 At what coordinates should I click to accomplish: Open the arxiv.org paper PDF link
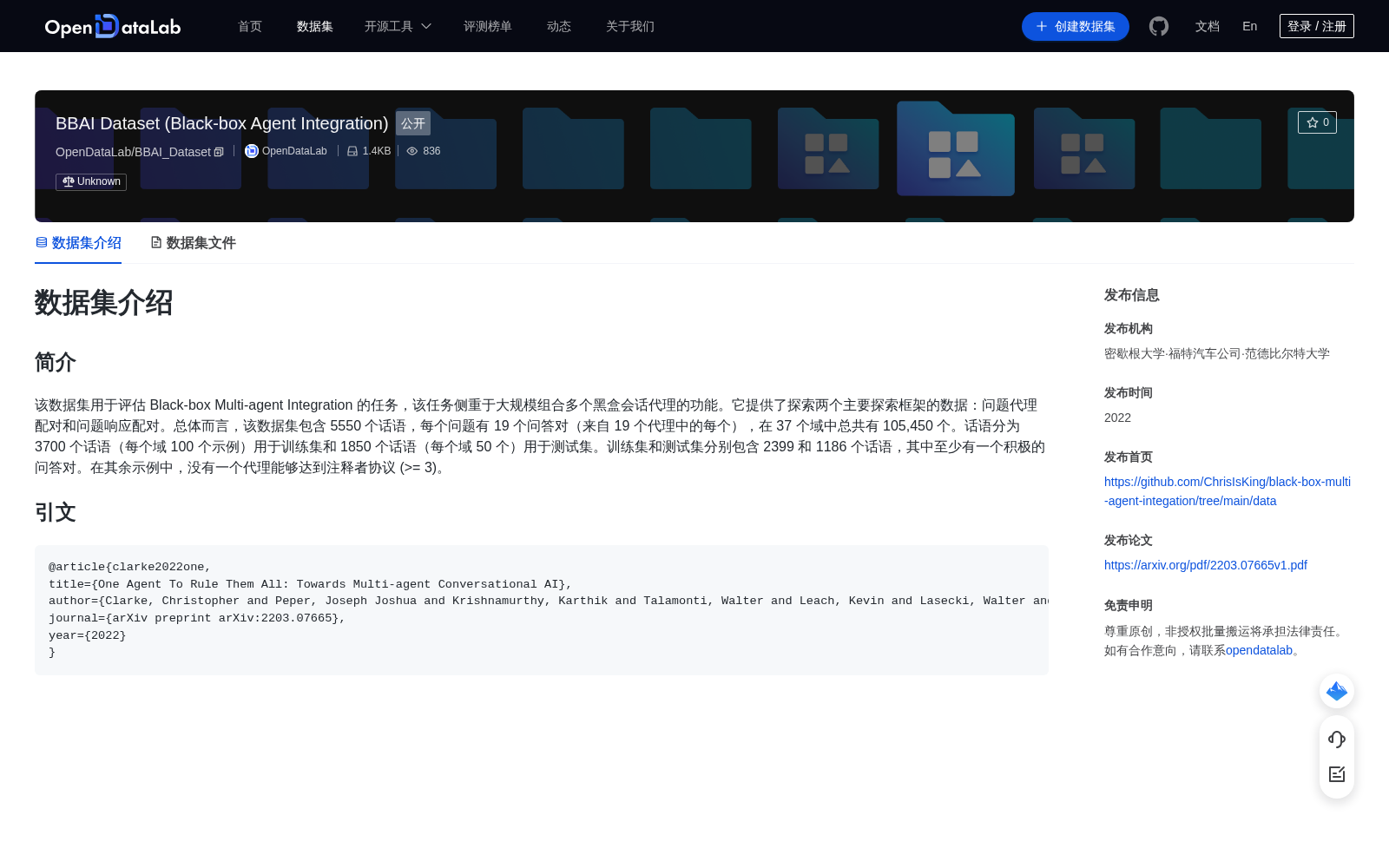[x=1206, y=565]
